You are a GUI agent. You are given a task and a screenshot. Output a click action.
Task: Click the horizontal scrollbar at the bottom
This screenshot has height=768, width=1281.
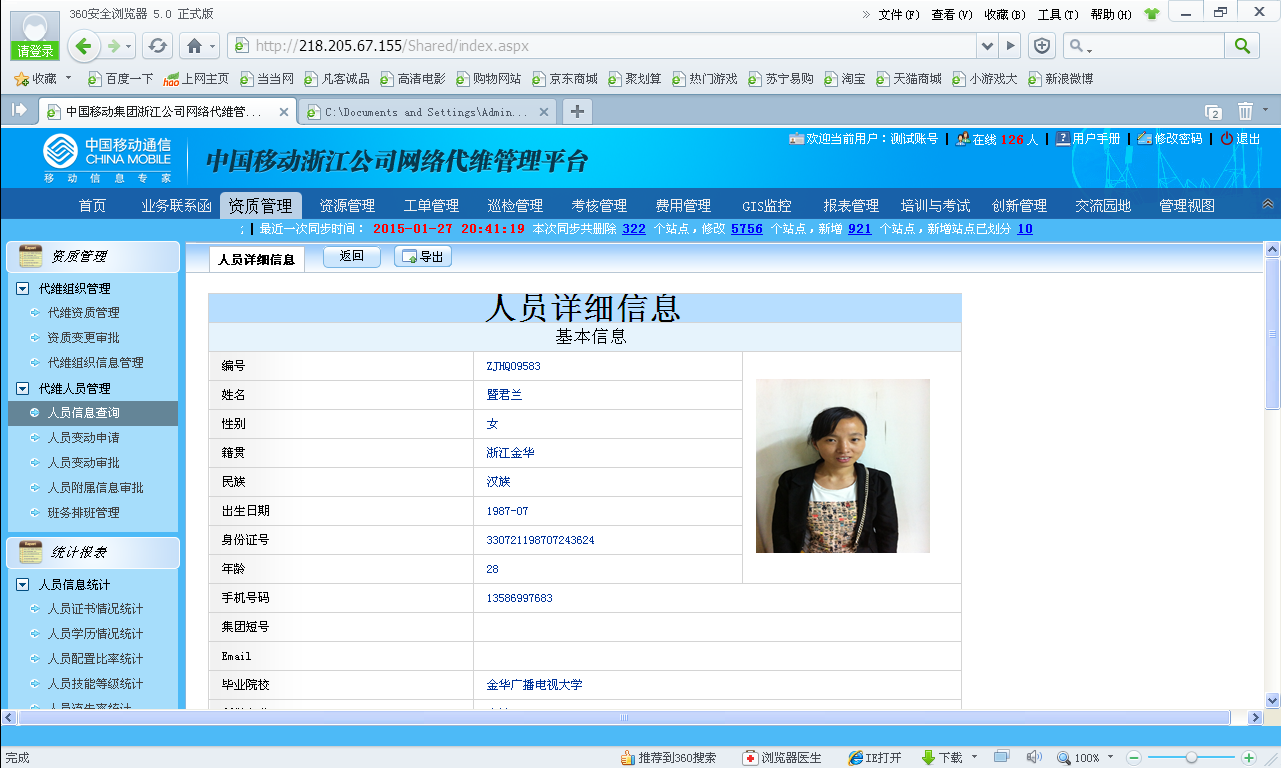[625, 717]
